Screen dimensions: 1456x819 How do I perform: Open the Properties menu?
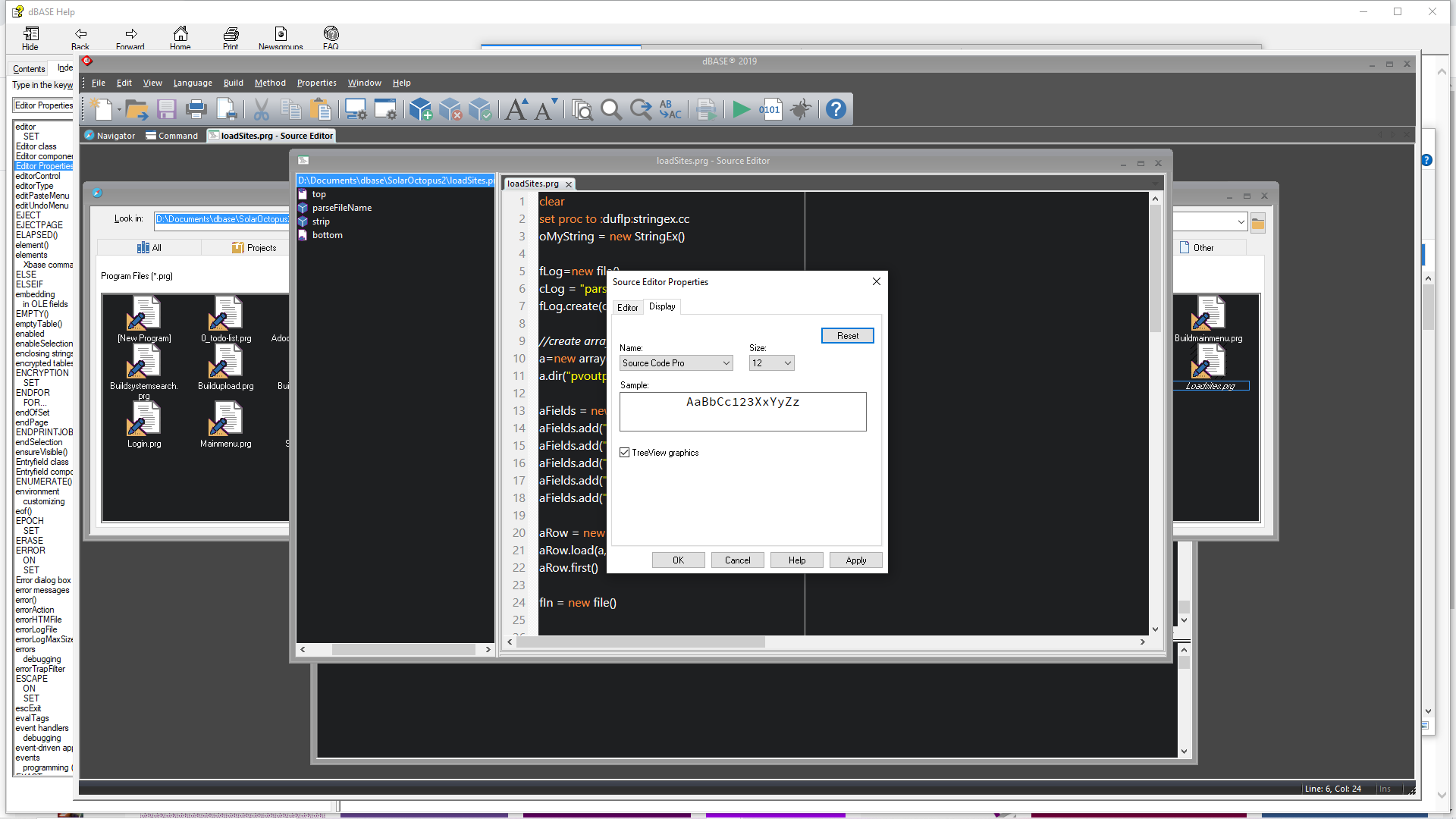pos(316,83)
